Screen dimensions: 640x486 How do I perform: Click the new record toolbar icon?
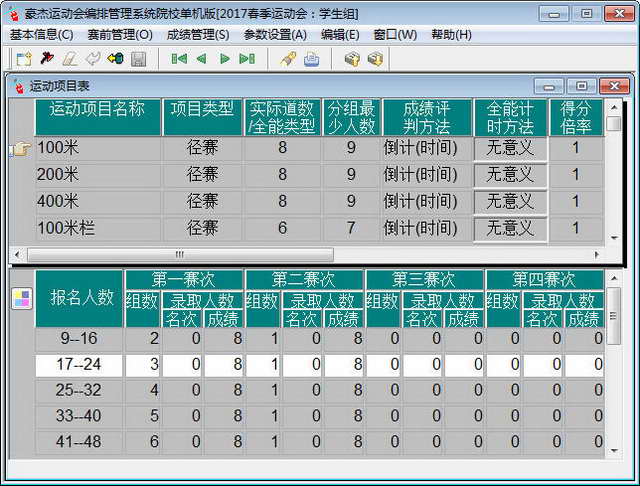click(24, 59)
